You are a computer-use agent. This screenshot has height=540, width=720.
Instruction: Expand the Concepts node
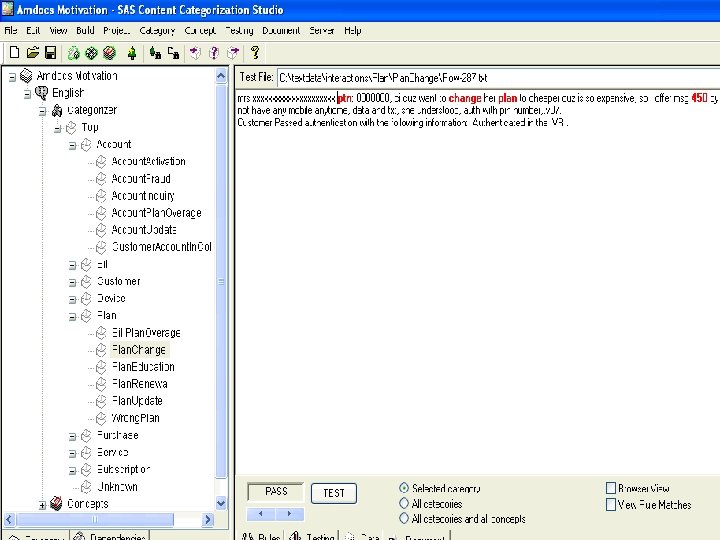42,505
